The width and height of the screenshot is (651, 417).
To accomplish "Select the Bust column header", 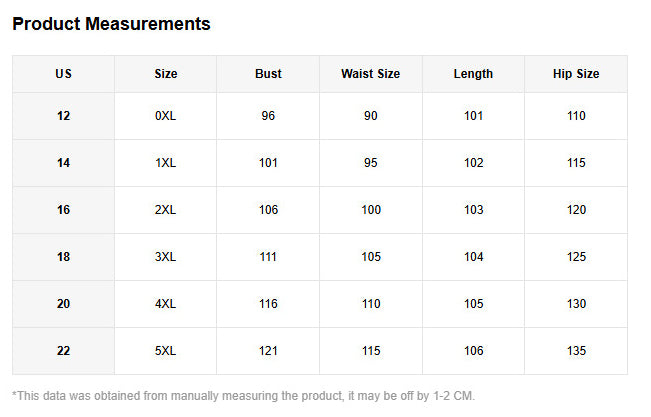I will [x=268, y=74].
